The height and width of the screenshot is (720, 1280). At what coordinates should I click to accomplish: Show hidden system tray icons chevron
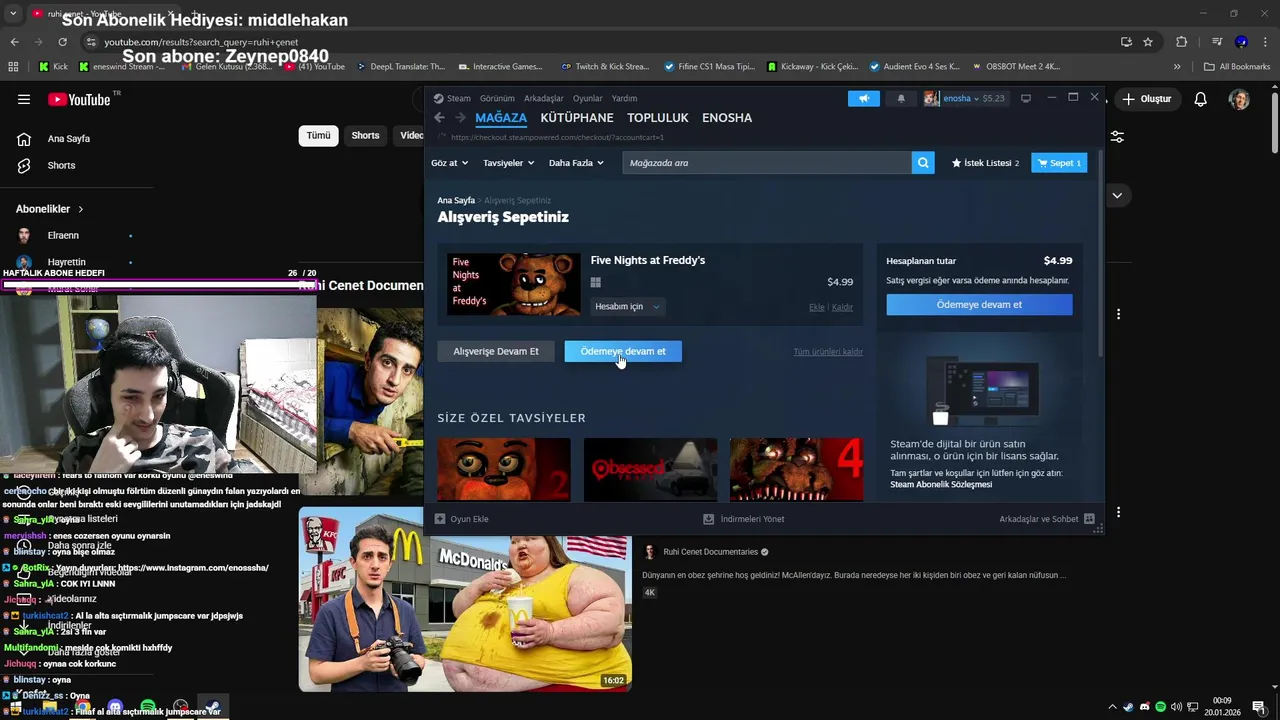coord(1112,707)
